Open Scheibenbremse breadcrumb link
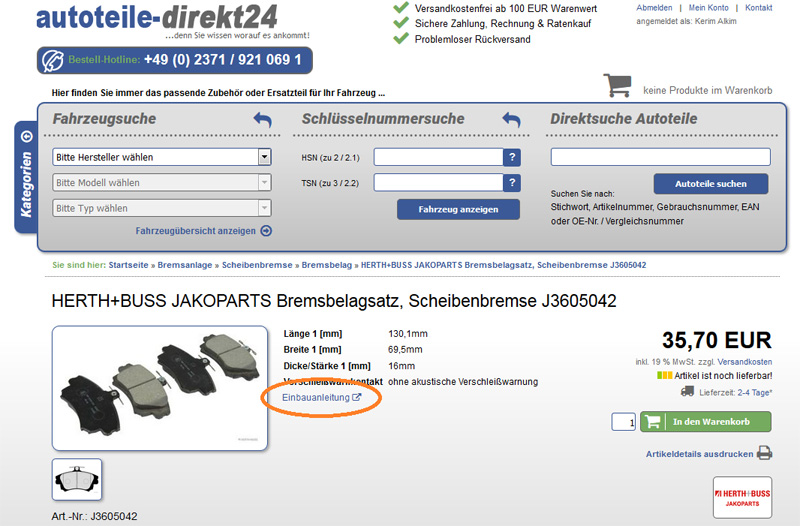 (257, 265)
